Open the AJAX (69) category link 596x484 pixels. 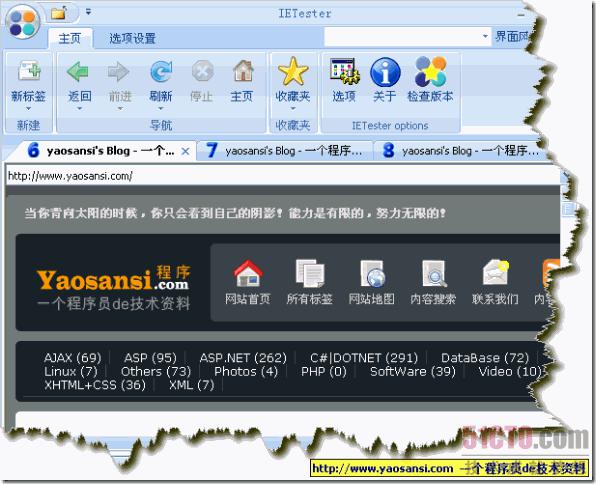[73, 358]
